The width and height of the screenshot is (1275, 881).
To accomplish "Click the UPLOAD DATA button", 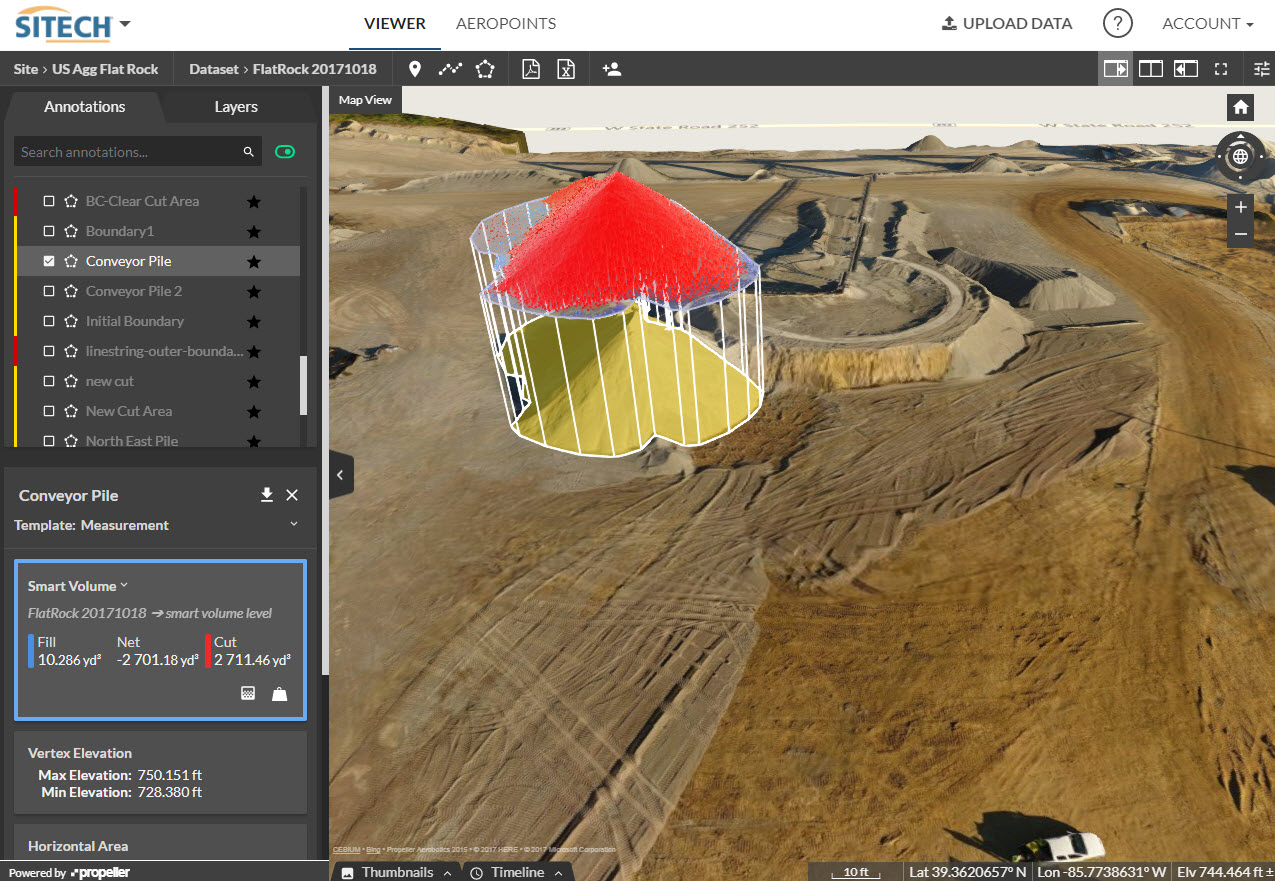I will [x=1007, y=24].
